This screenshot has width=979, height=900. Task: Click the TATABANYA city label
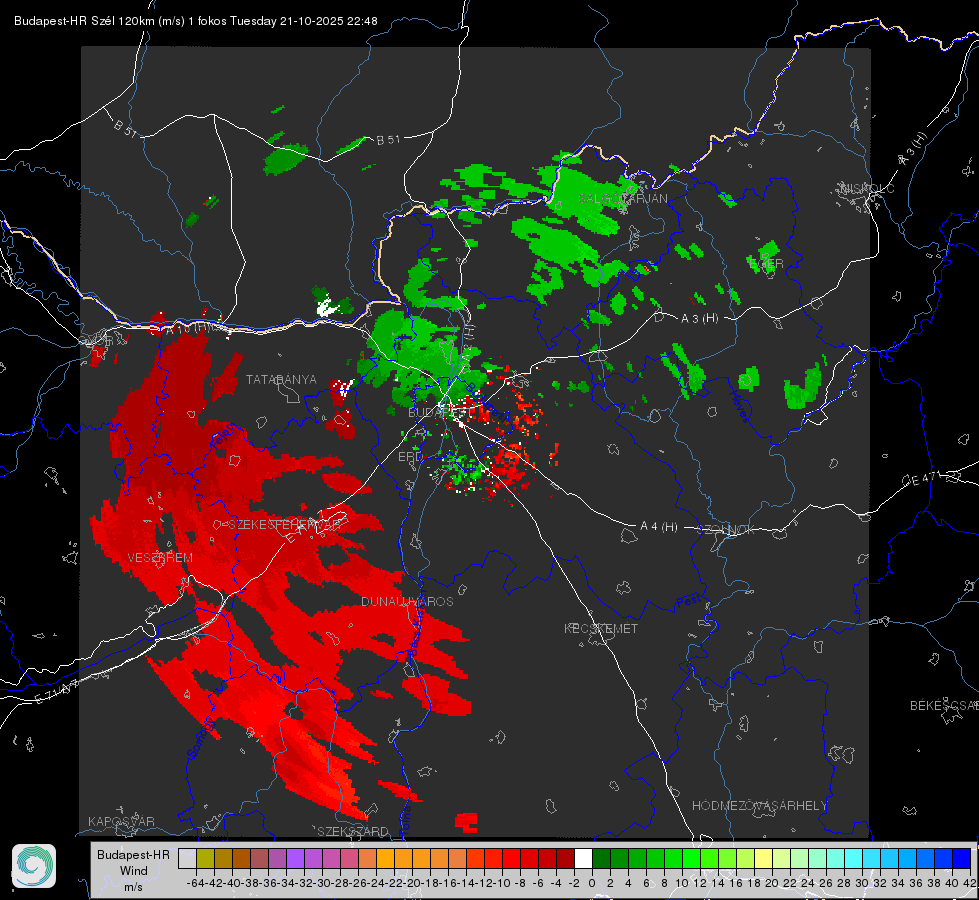pos(281,380)
